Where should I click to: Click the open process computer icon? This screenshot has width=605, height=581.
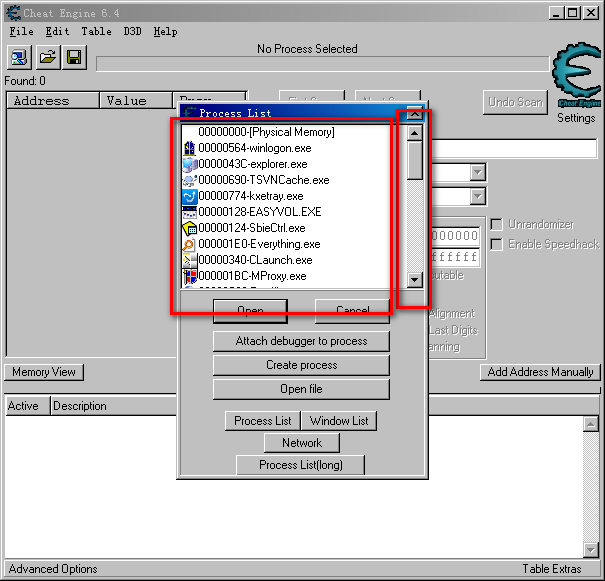click(x=21, y=58)
